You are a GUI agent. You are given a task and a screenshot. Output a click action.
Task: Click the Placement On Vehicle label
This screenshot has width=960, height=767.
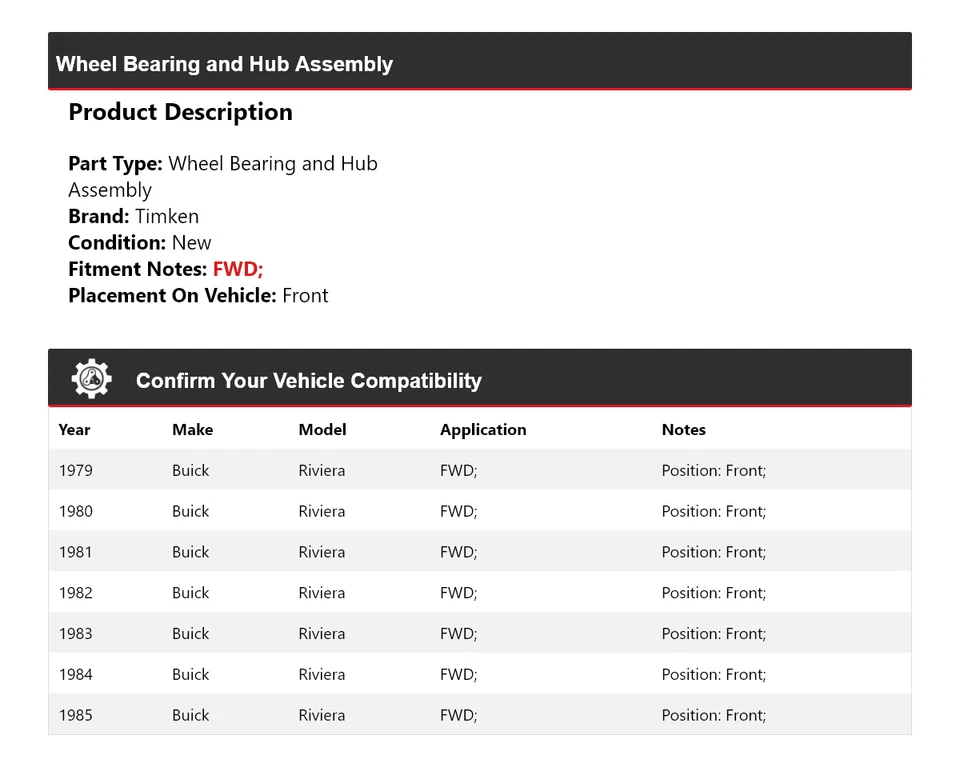click(172, 295)
